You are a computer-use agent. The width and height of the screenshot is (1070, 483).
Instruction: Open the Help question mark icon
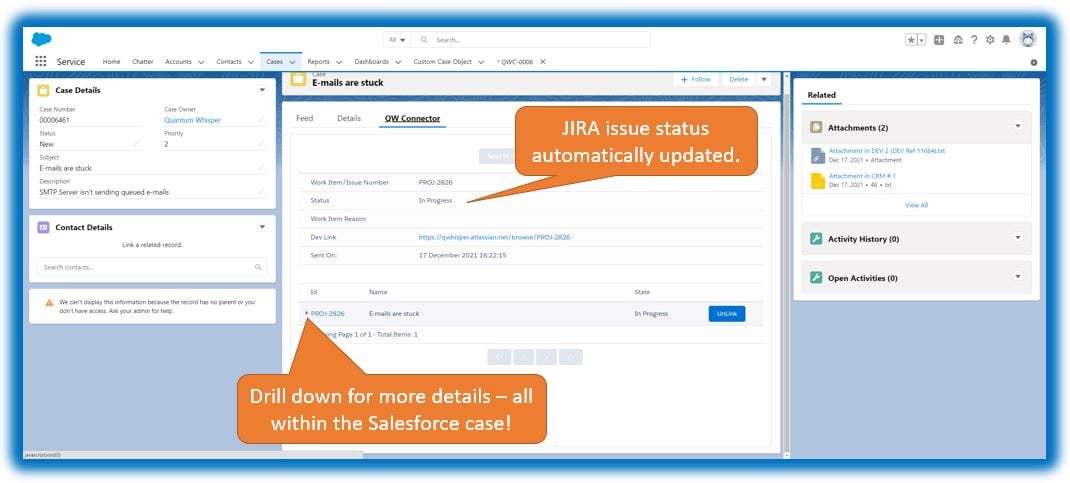coord(974,40)
